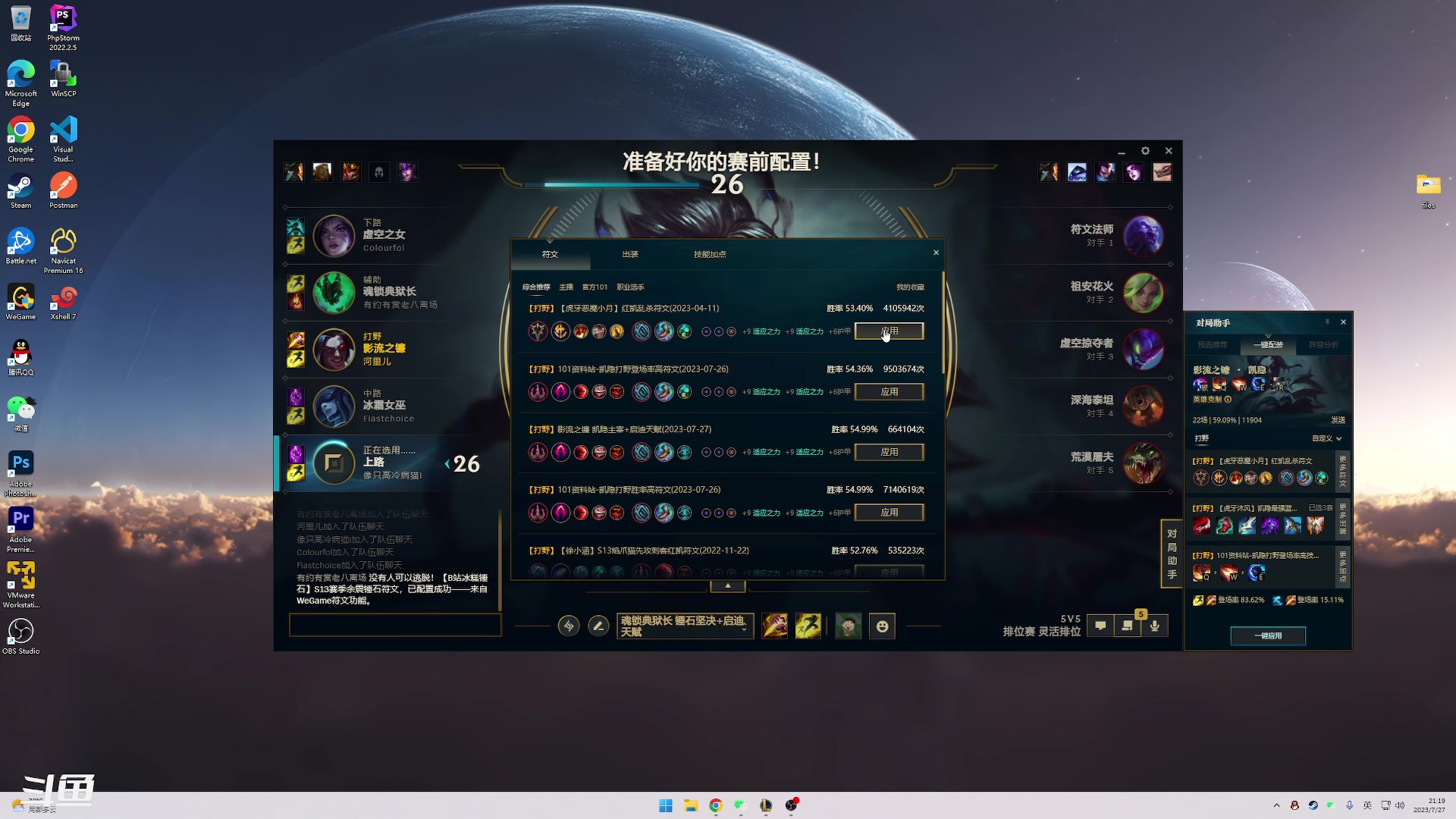Click last enemy ban icon top-right
Viewport: 1456px width, 819px height.
(x=1162, y=172)
